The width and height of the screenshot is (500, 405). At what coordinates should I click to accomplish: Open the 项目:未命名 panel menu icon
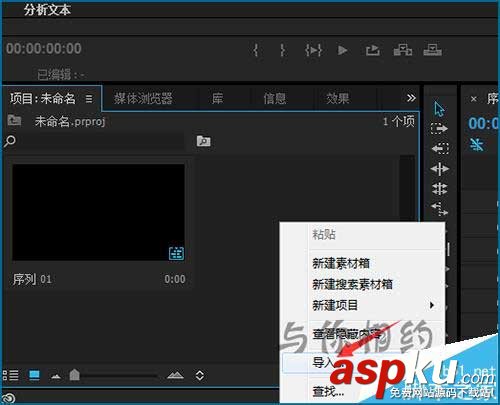click(x=89, y=99)
